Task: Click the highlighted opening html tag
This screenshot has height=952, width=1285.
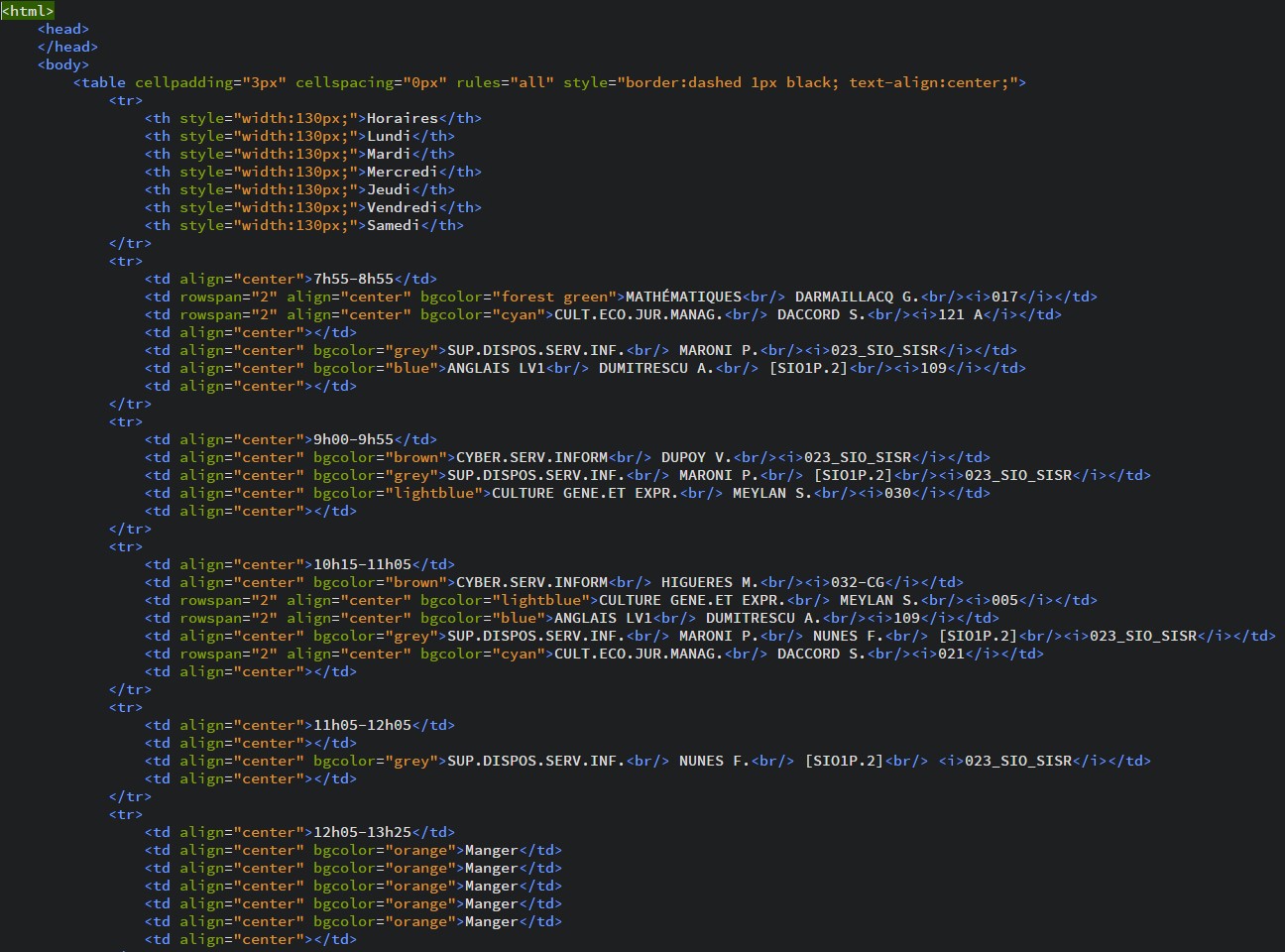Action: pyautogui.click(x=28, y=11)
